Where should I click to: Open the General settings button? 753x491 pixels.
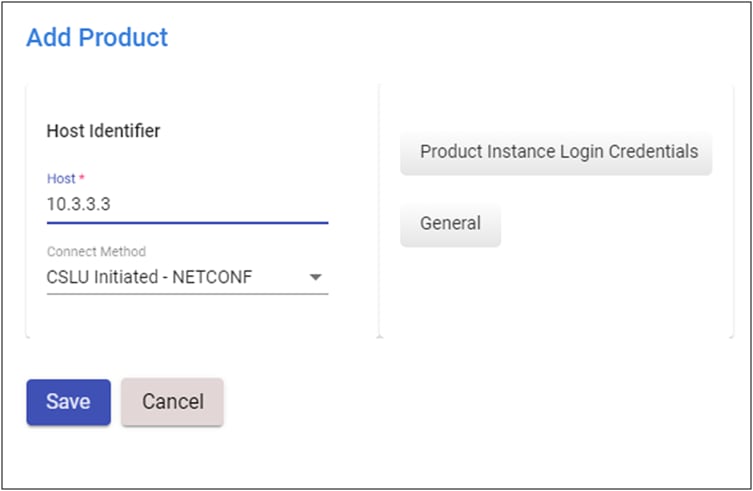pyautogui.click(x=450, y=223)
